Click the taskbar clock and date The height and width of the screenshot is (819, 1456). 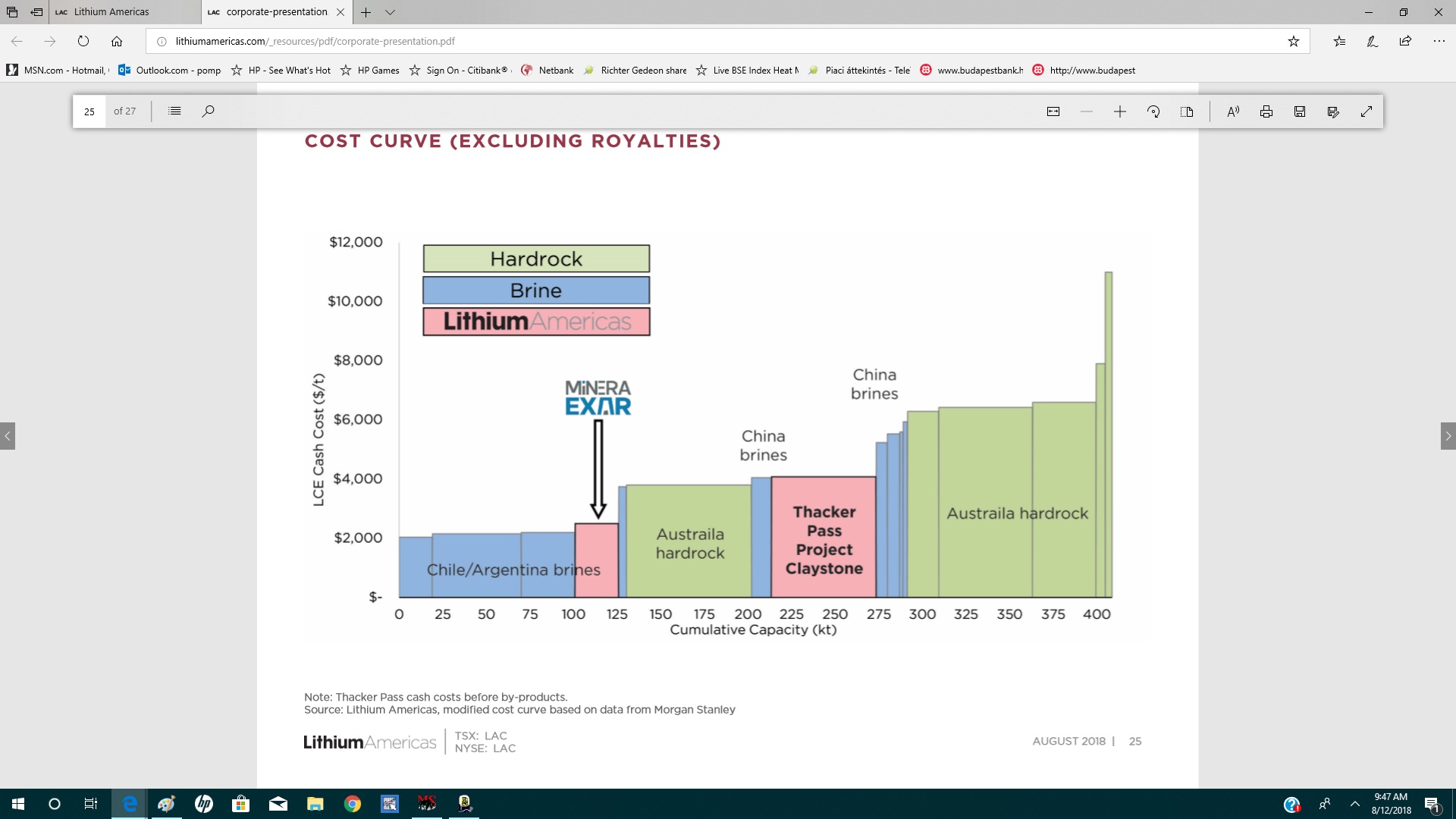click(1391, 804)
